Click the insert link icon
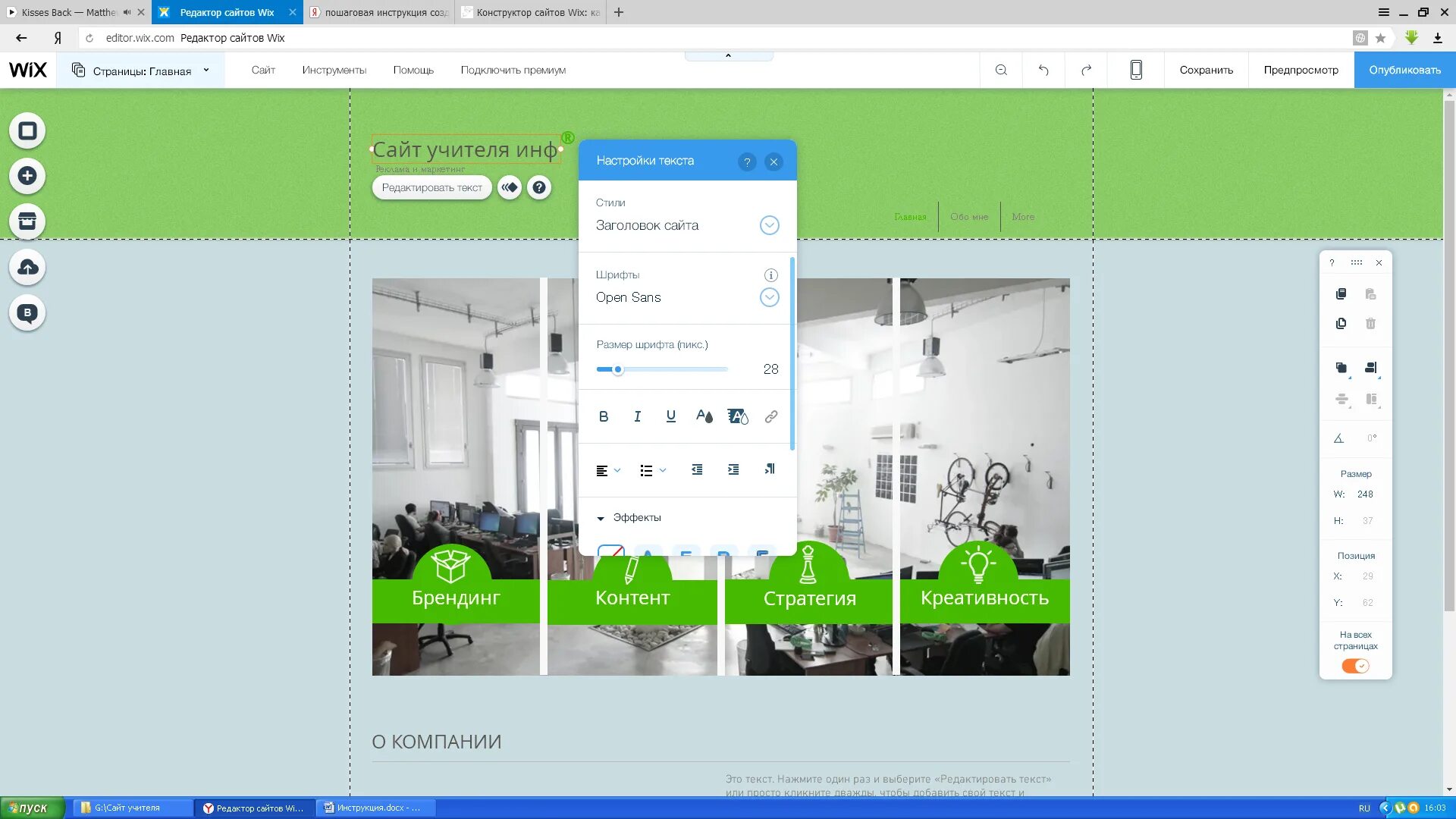 [x=770, y=416]
